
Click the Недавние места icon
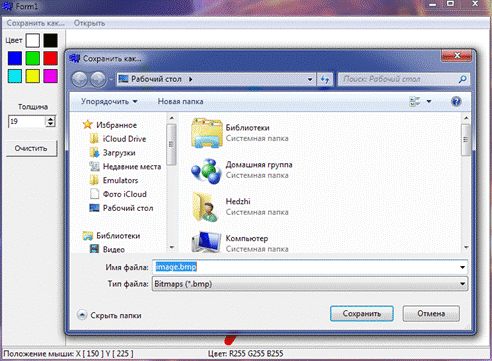coord(94,166)
